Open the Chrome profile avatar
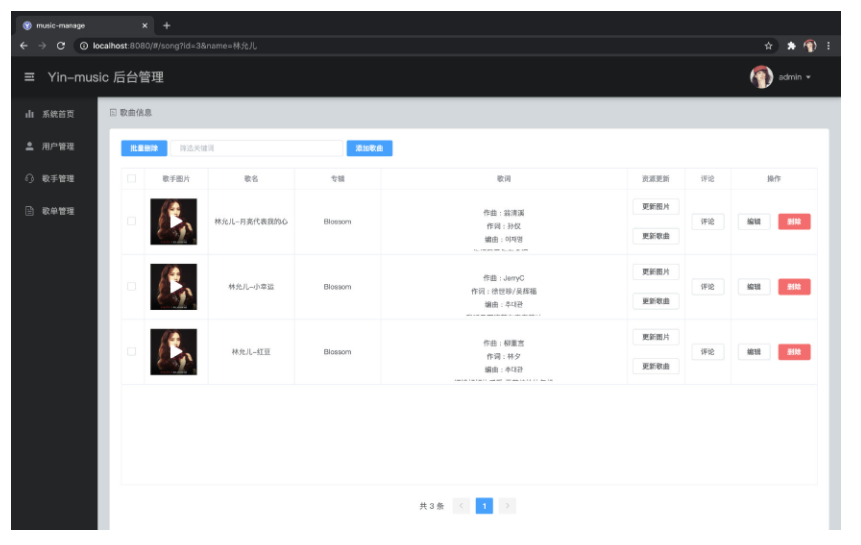Screen dimensions: 861x545 (x=810, y=46)
